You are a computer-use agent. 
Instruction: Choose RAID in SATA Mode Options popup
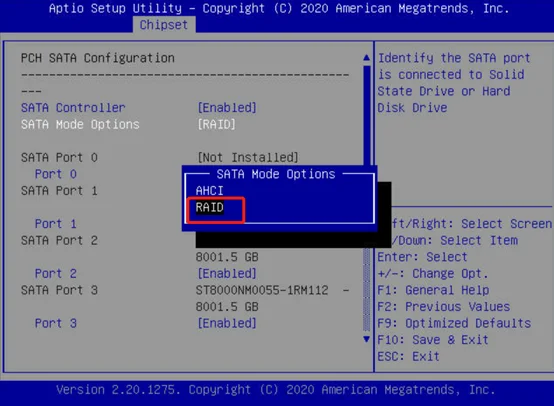click(210, 207)
